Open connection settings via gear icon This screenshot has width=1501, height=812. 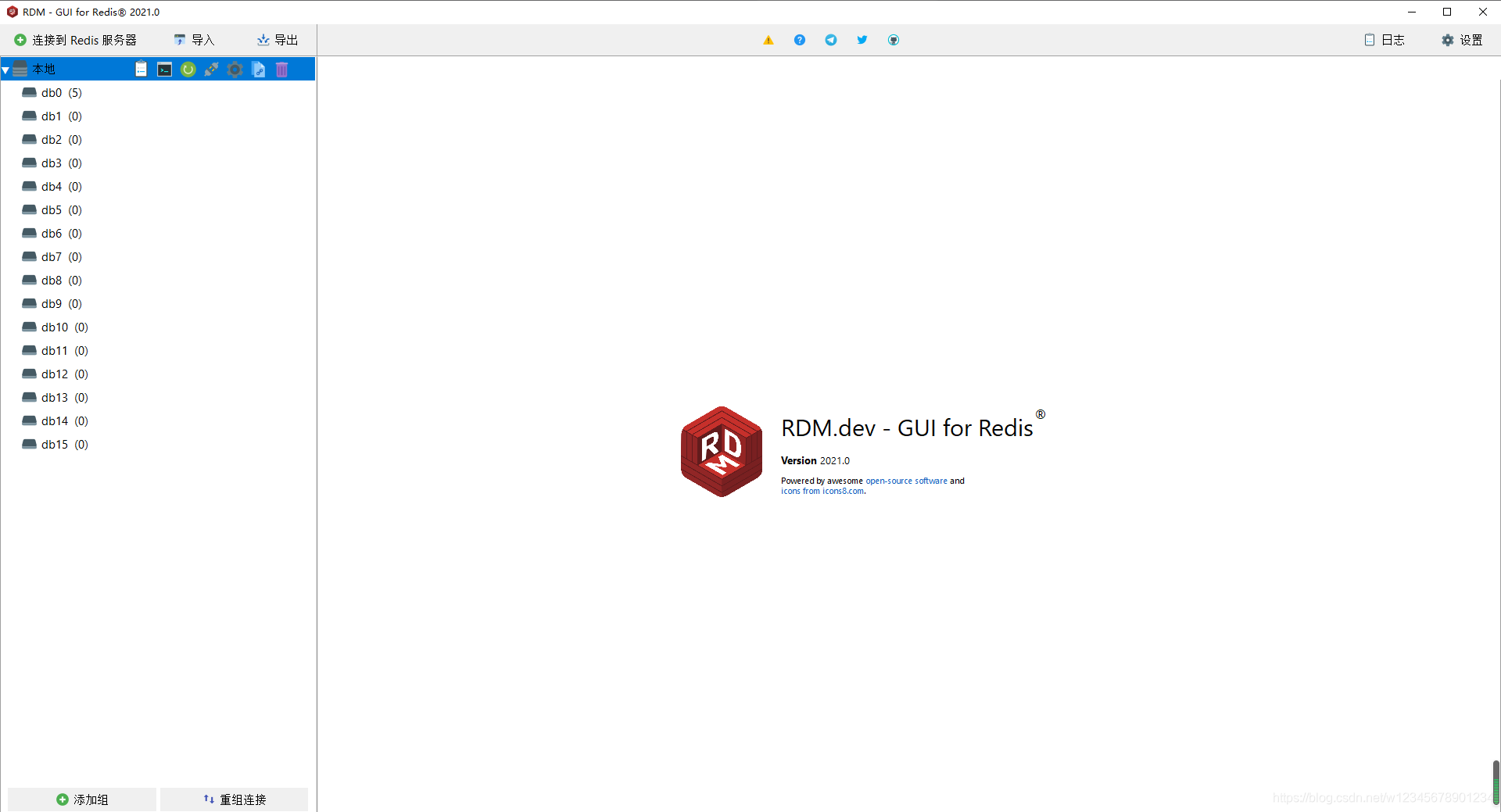235,69
